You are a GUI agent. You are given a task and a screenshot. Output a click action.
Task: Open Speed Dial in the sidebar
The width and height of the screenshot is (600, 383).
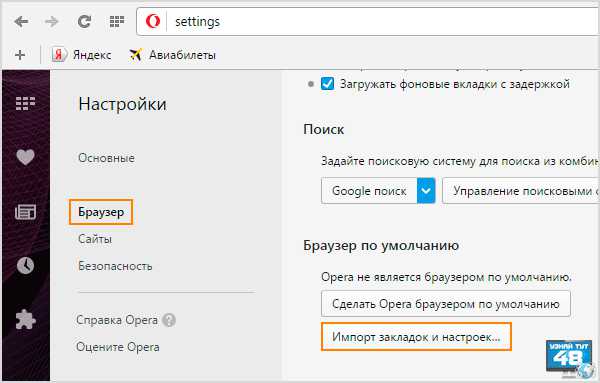pos(25,103)
